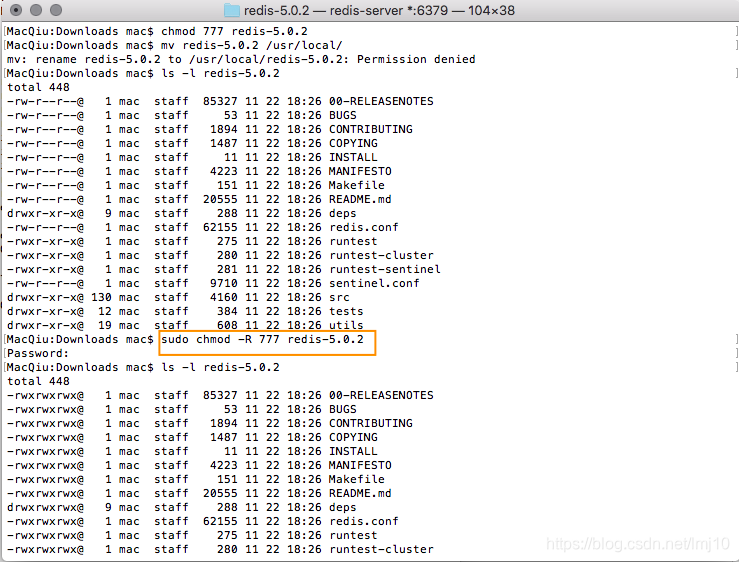Click redis.conf in the second listing
739x562 pixels.
pyautogui.click(x=364, y=521)
